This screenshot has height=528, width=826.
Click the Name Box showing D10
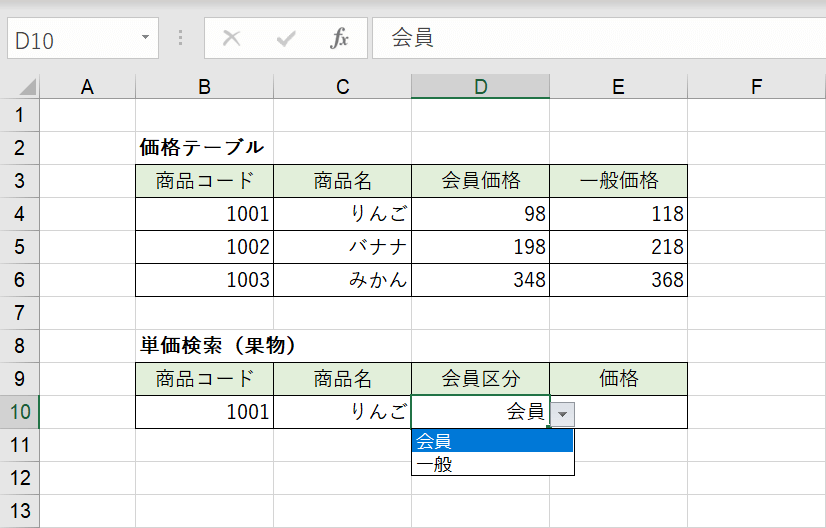(83, 38)
